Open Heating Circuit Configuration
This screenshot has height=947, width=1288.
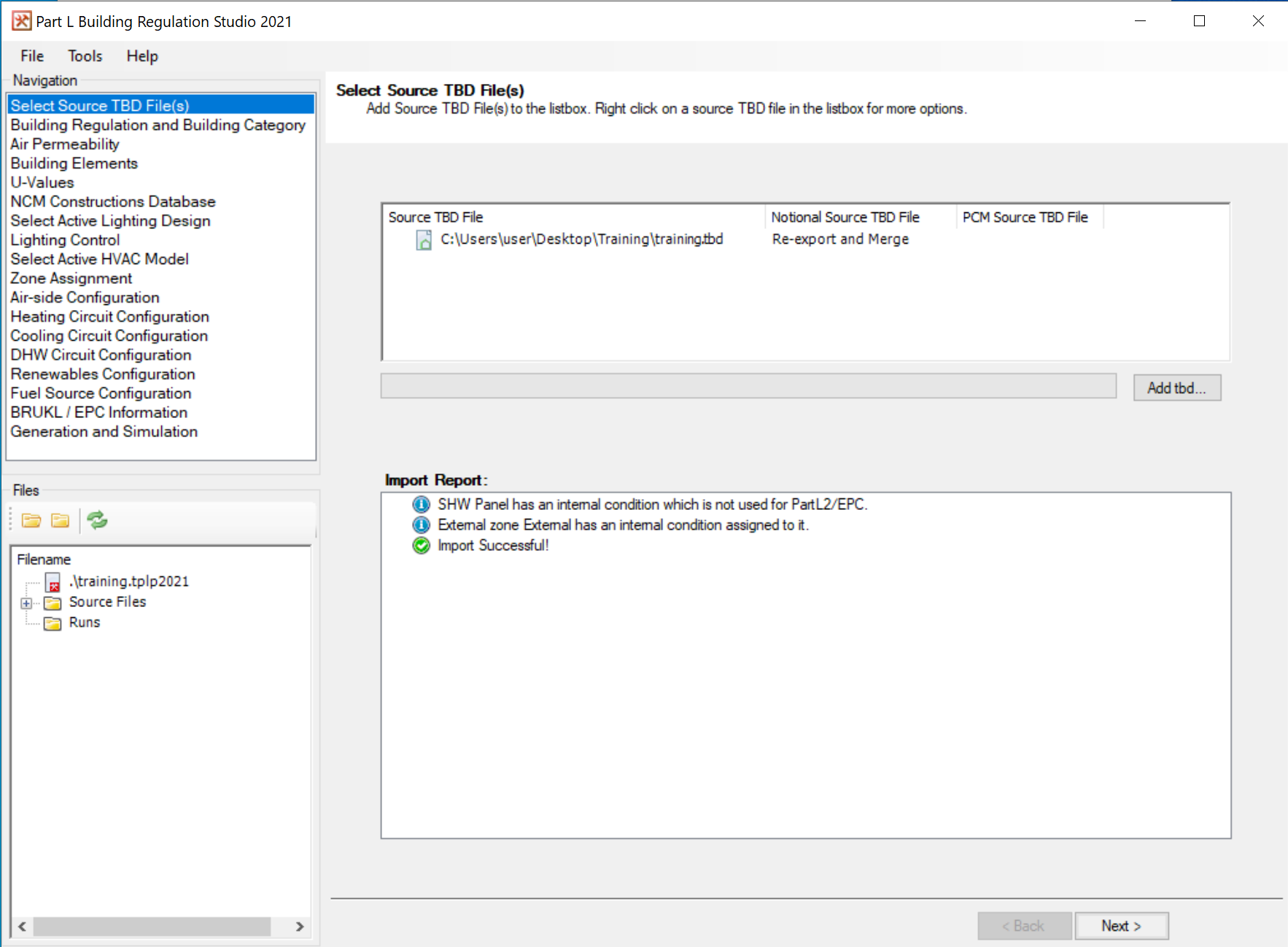(110, 317)
